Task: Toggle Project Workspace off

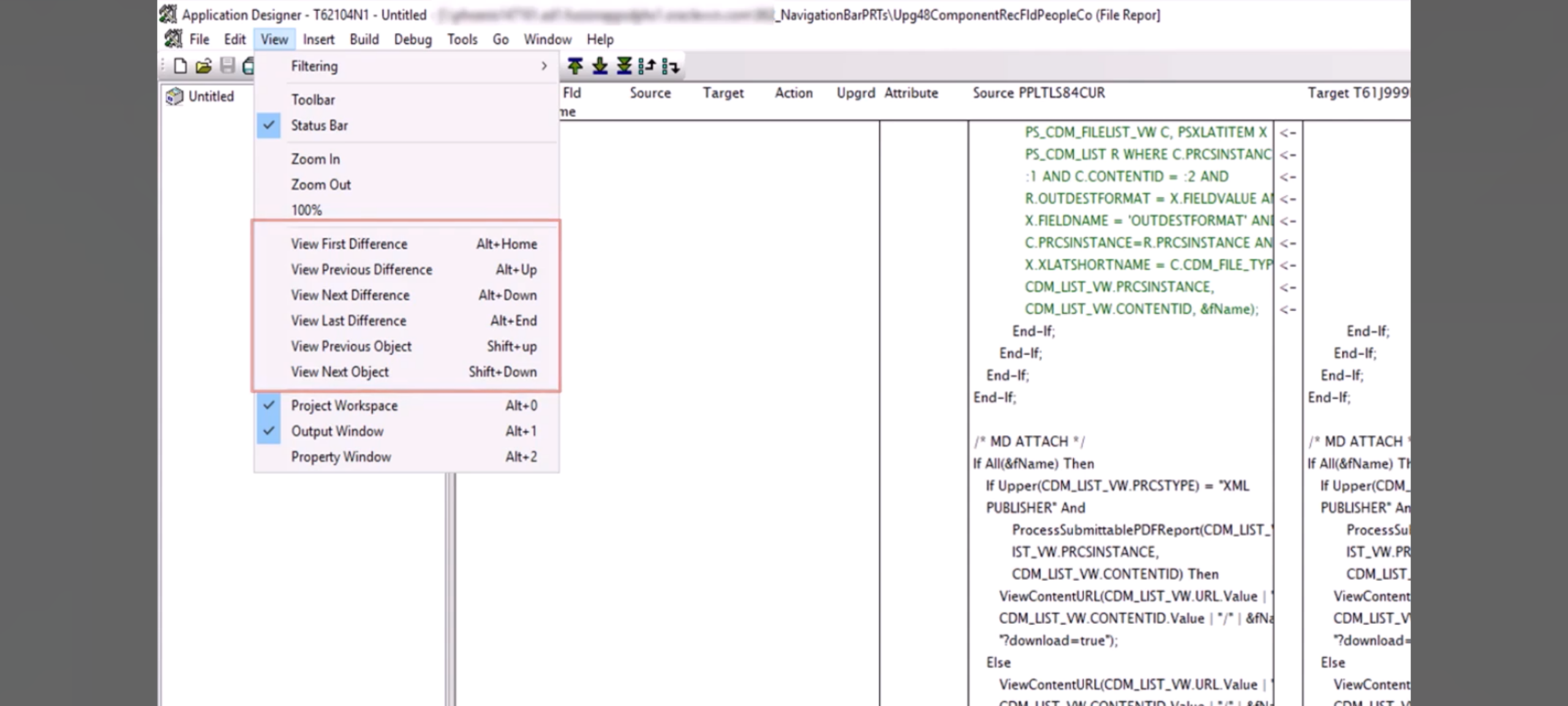Action: point(344,405)
